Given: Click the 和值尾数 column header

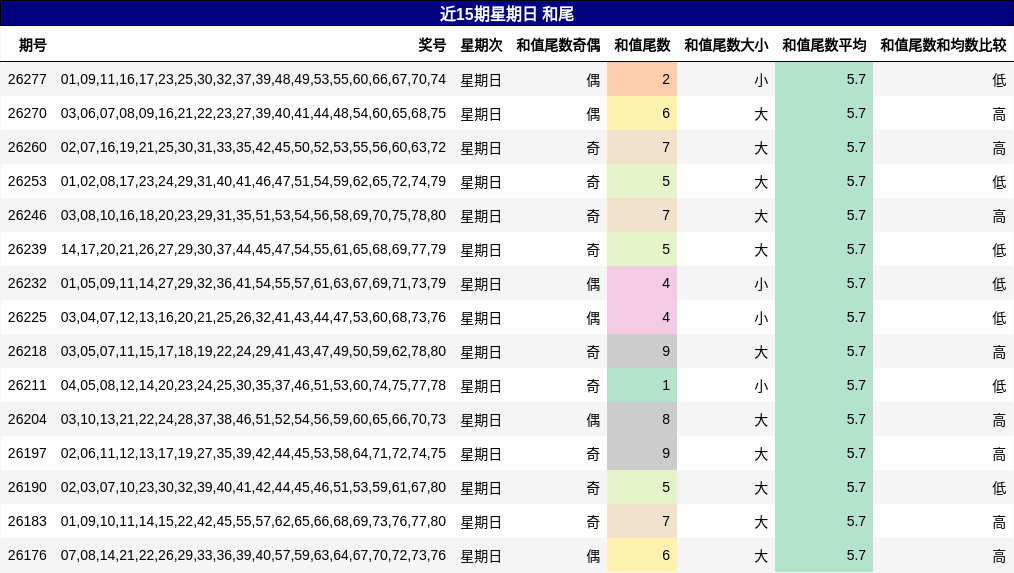Looking at the screenshot, I should [642, 45].
